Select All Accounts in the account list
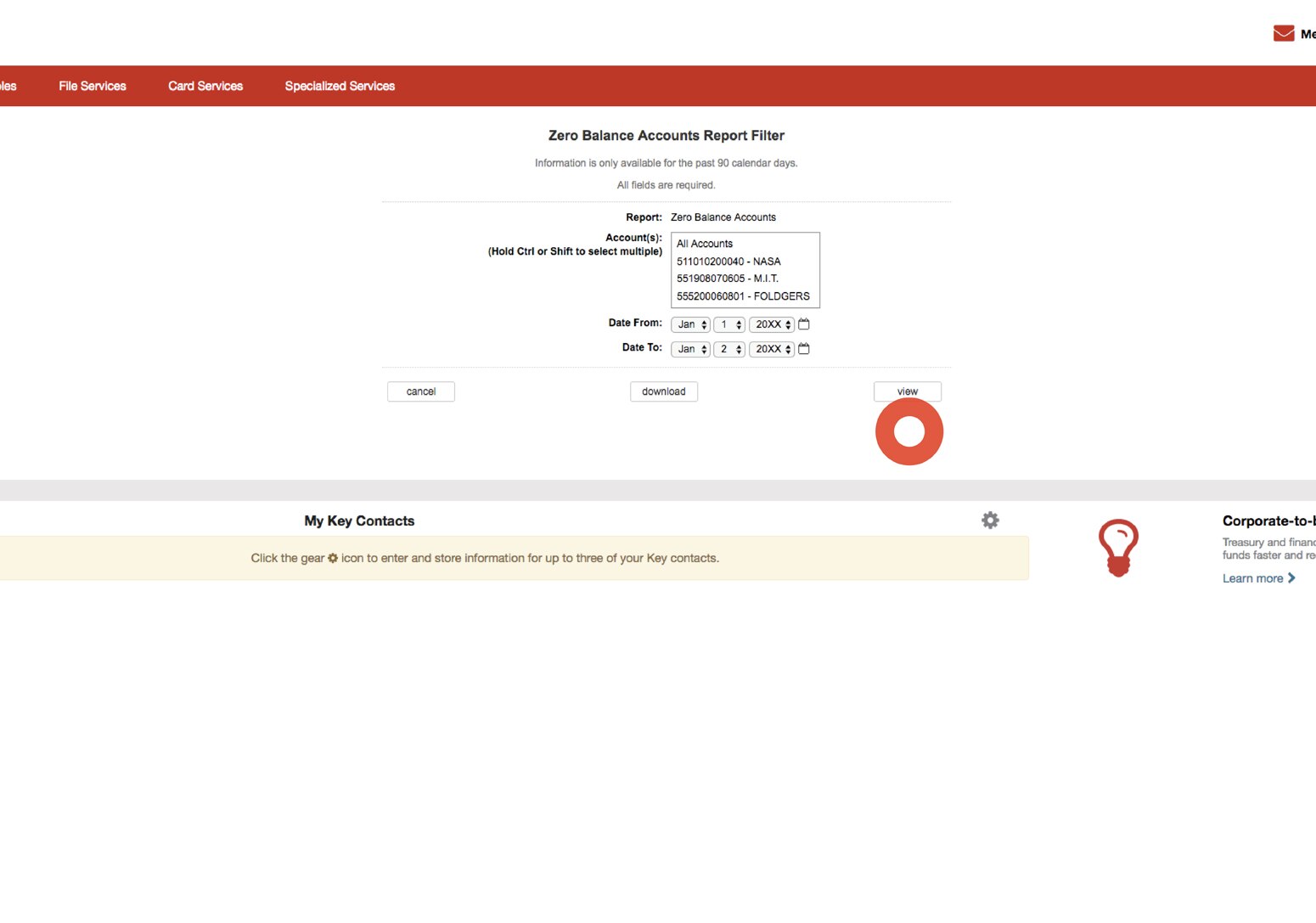The width and height of the screenshot is (1316, 923). 705,244
